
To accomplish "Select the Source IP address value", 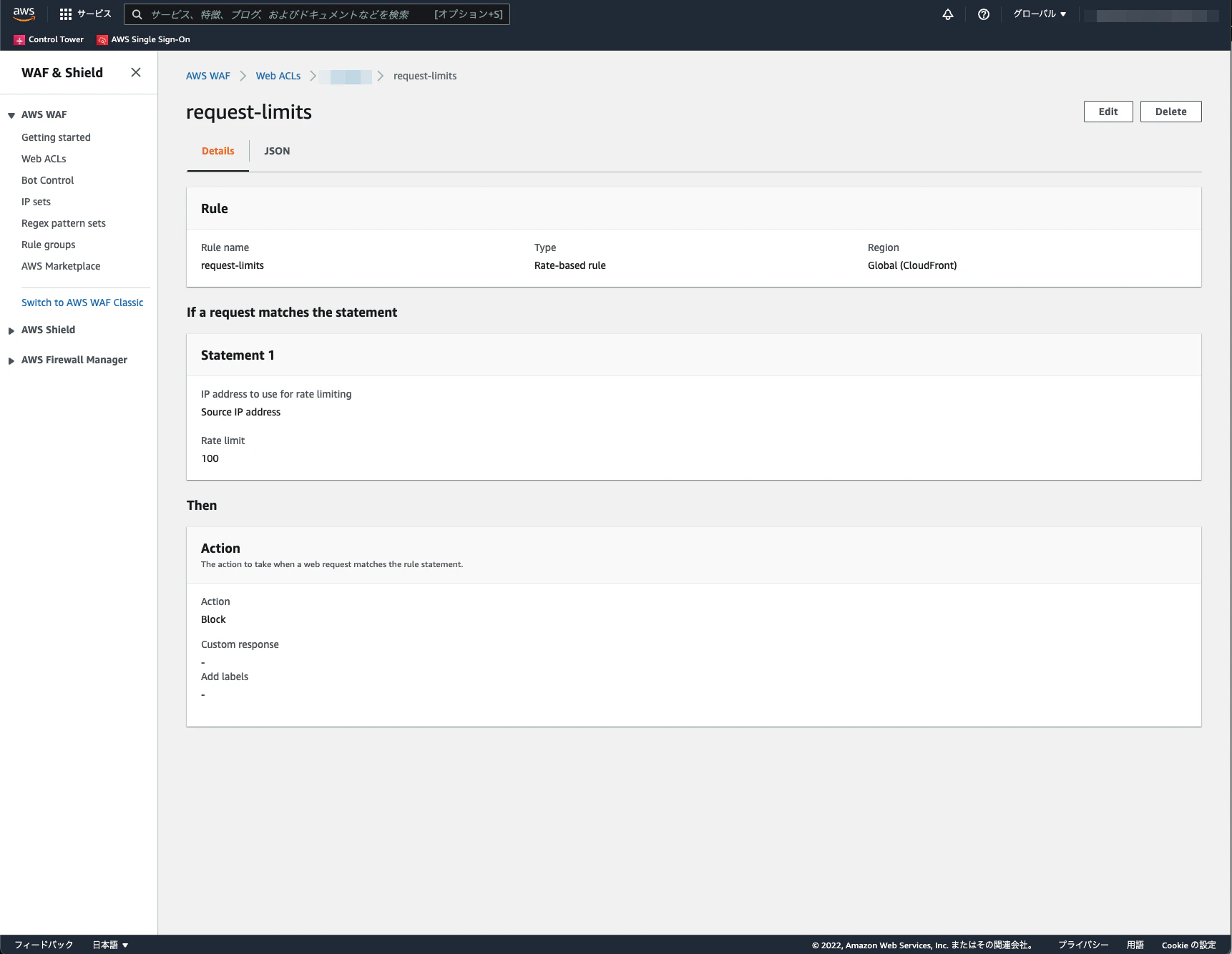I will point(241,412).
